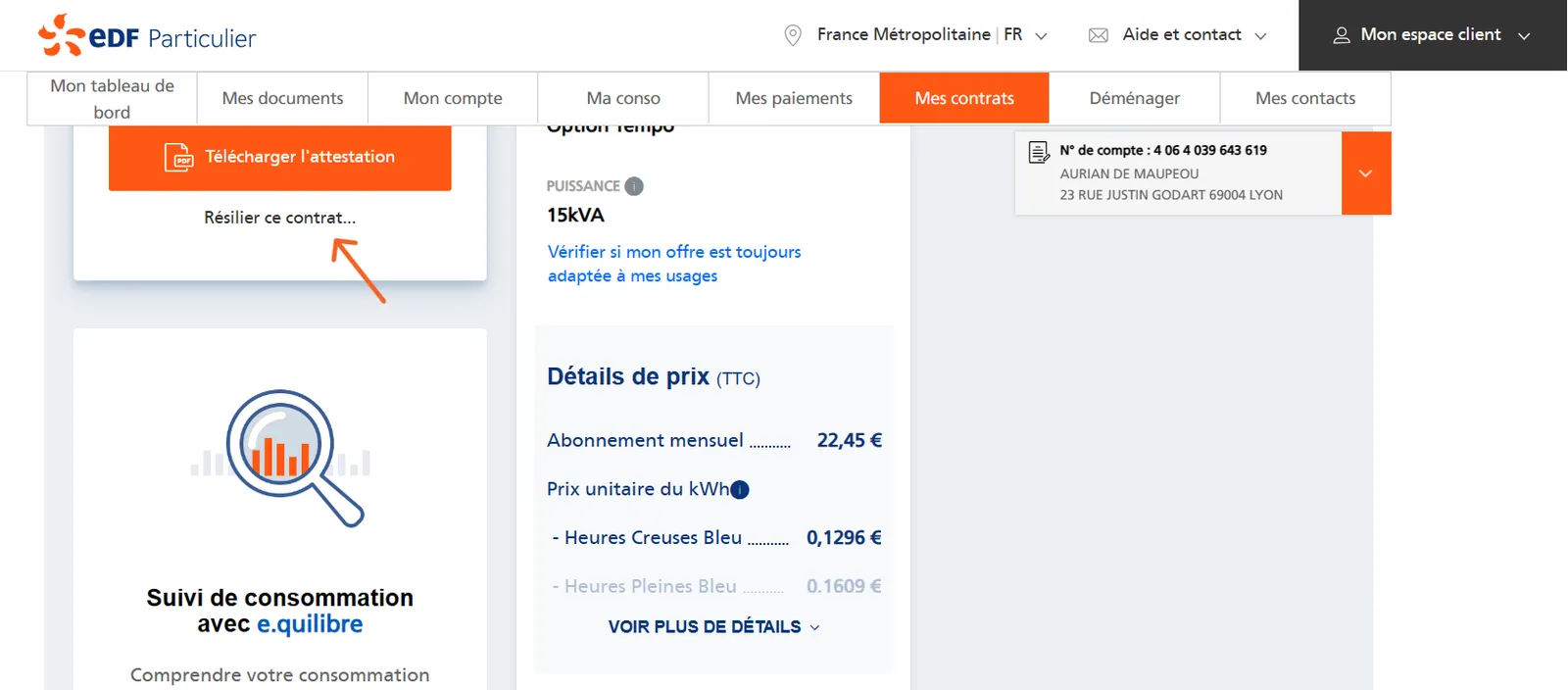Open the Mon espace client dropdown
Image resolution: width=1568 pixels, height=690 pixels.
1432,35
